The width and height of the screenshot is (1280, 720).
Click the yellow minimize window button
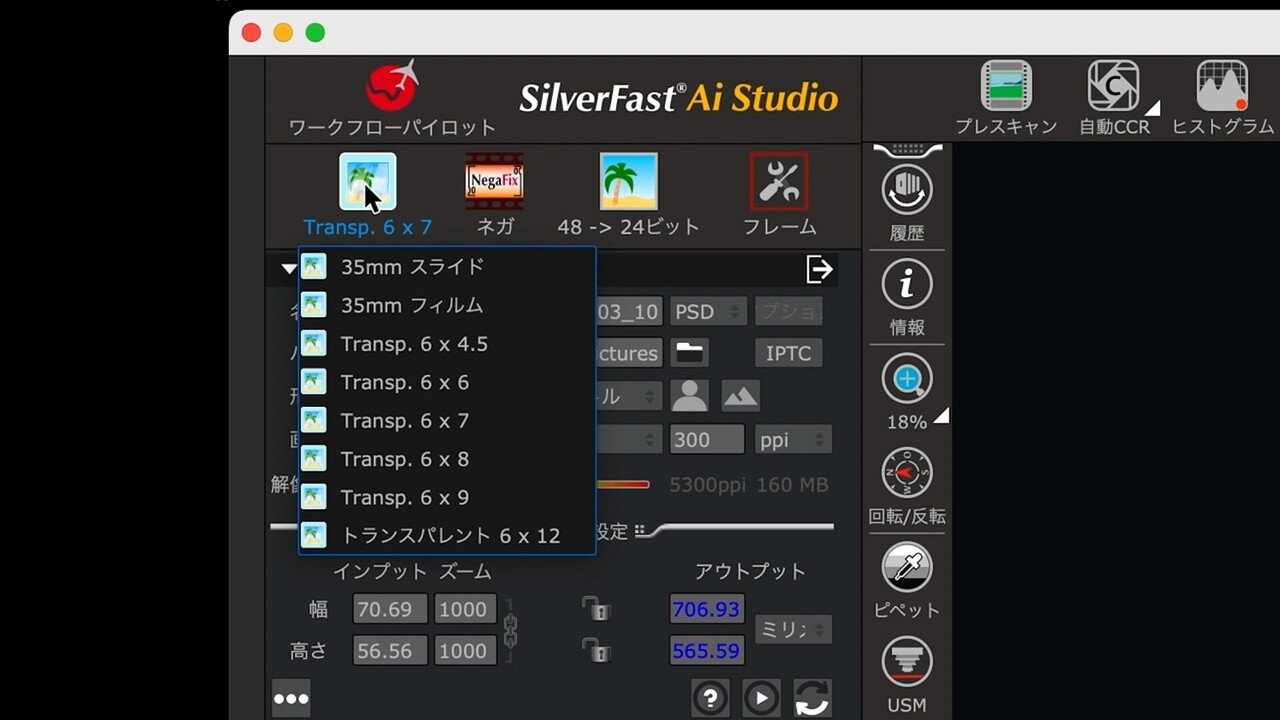click(x=283, y=33)
